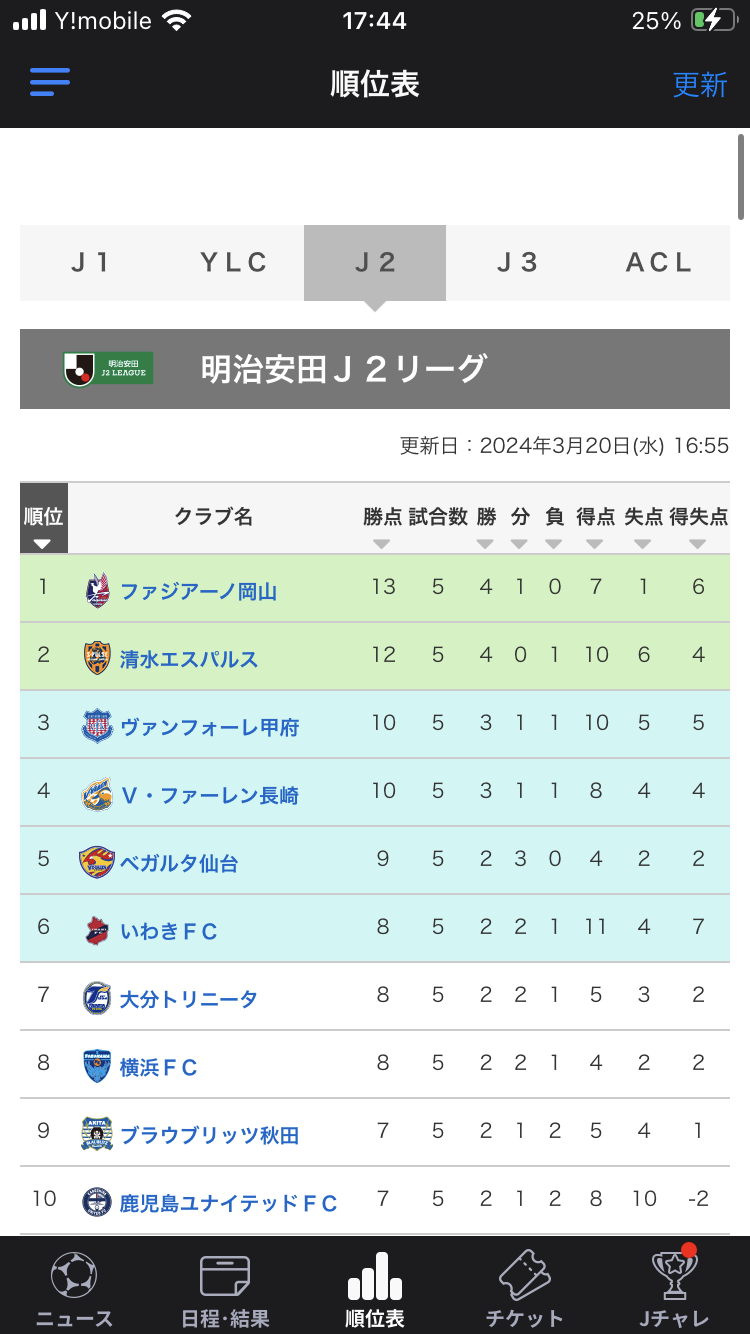Switch to the ACL tab

[x=659, y=263]
